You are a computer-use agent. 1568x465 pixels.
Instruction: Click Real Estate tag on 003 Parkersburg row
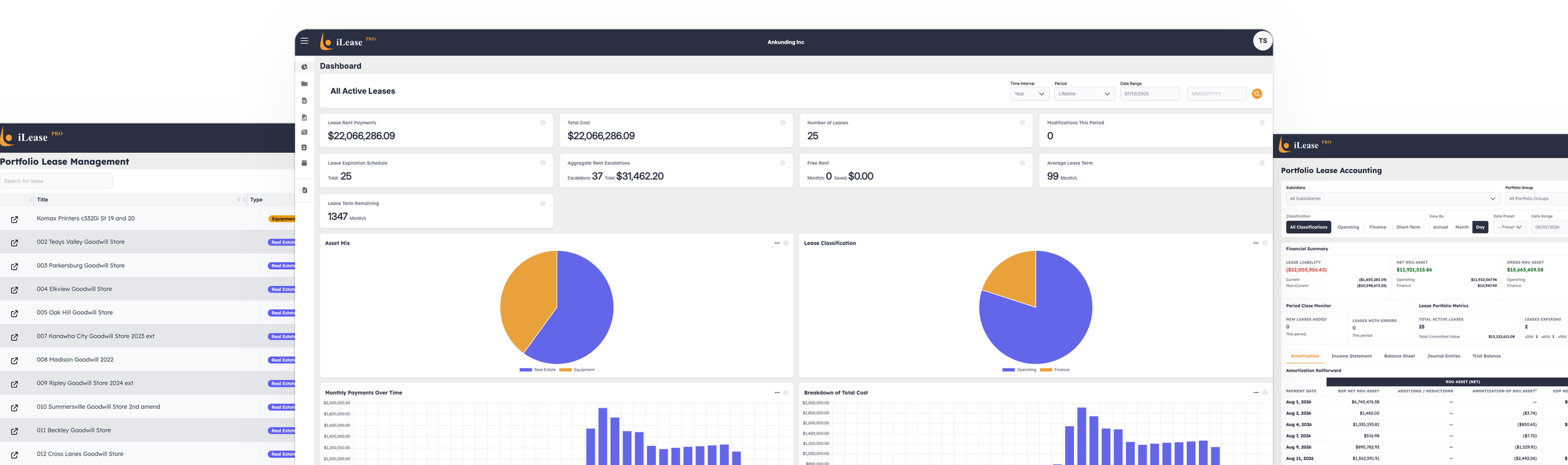282,266
